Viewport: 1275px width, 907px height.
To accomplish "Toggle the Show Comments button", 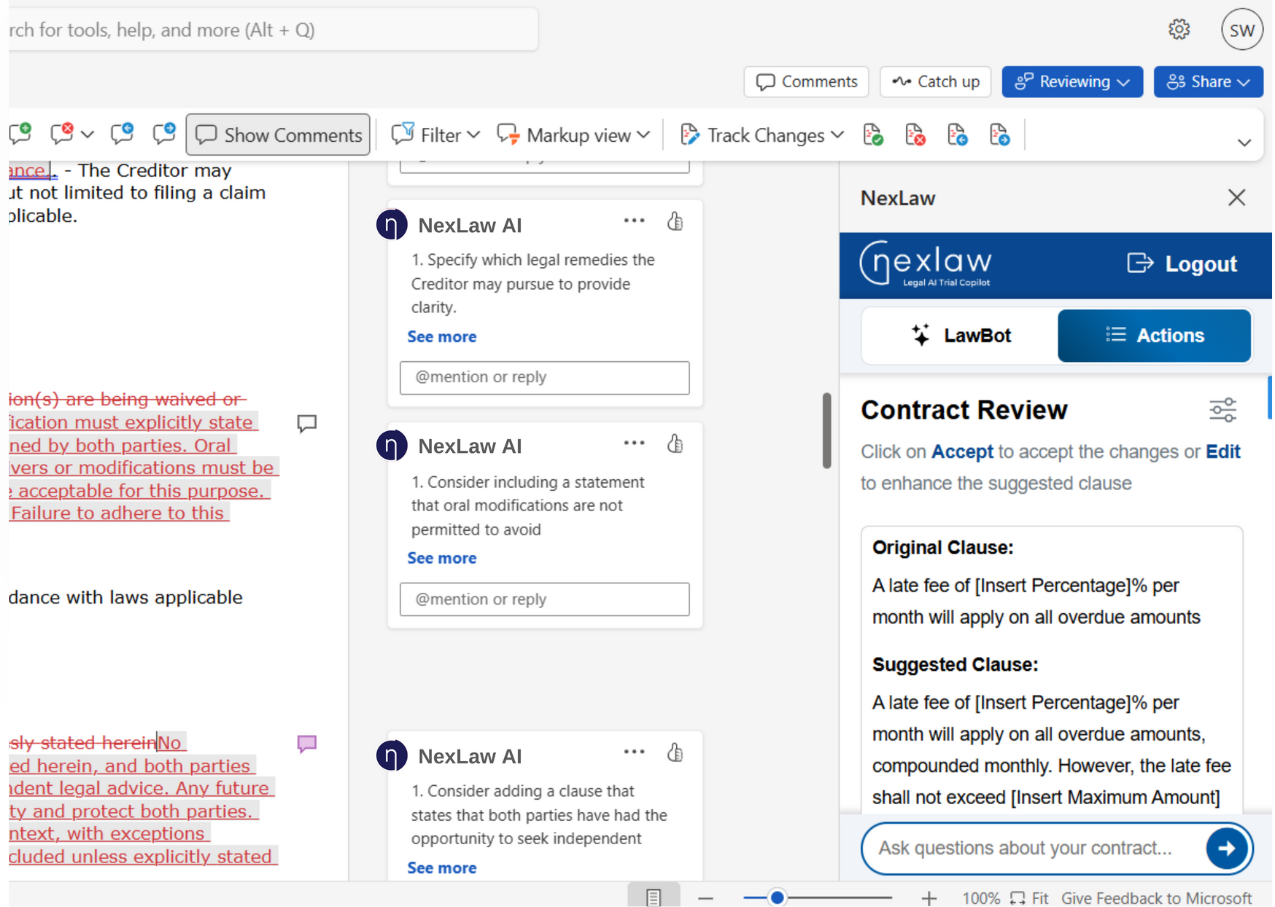I will click(x=278, y=135).
